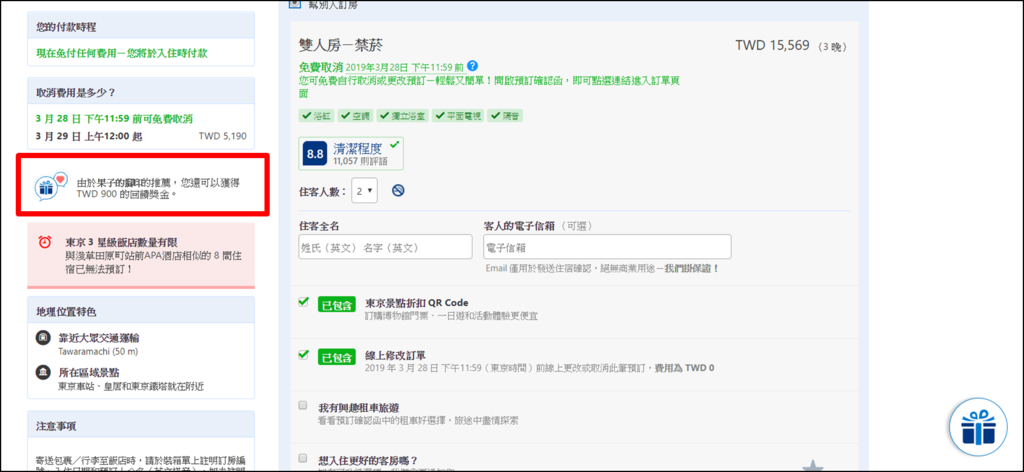Click the 住客全名 name input field
Screen dimensions: 1024x472
point(385,247)
